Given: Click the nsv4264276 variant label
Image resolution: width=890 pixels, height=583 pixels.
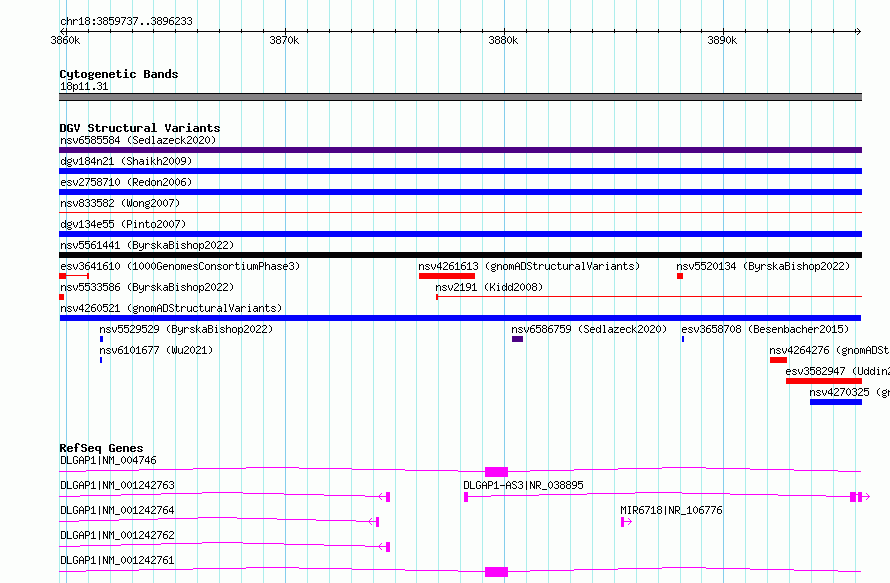Looking at the screenshot, I should (x=829, y=350).
